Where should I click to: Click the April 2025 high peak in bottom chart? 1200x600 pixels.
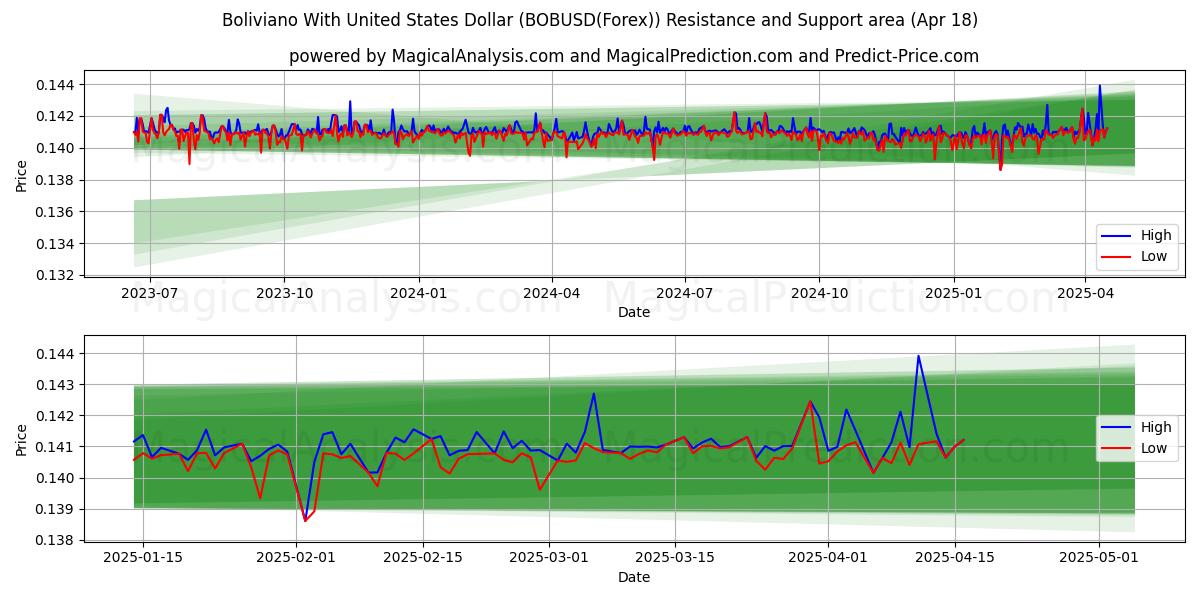pyautogui.click(x=918, y=356)
